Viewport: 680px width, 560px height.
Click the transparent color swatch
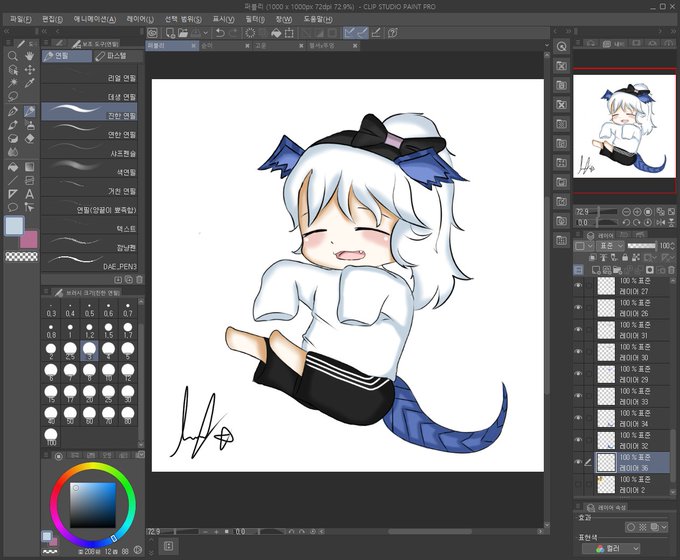[x=21, y=257]
